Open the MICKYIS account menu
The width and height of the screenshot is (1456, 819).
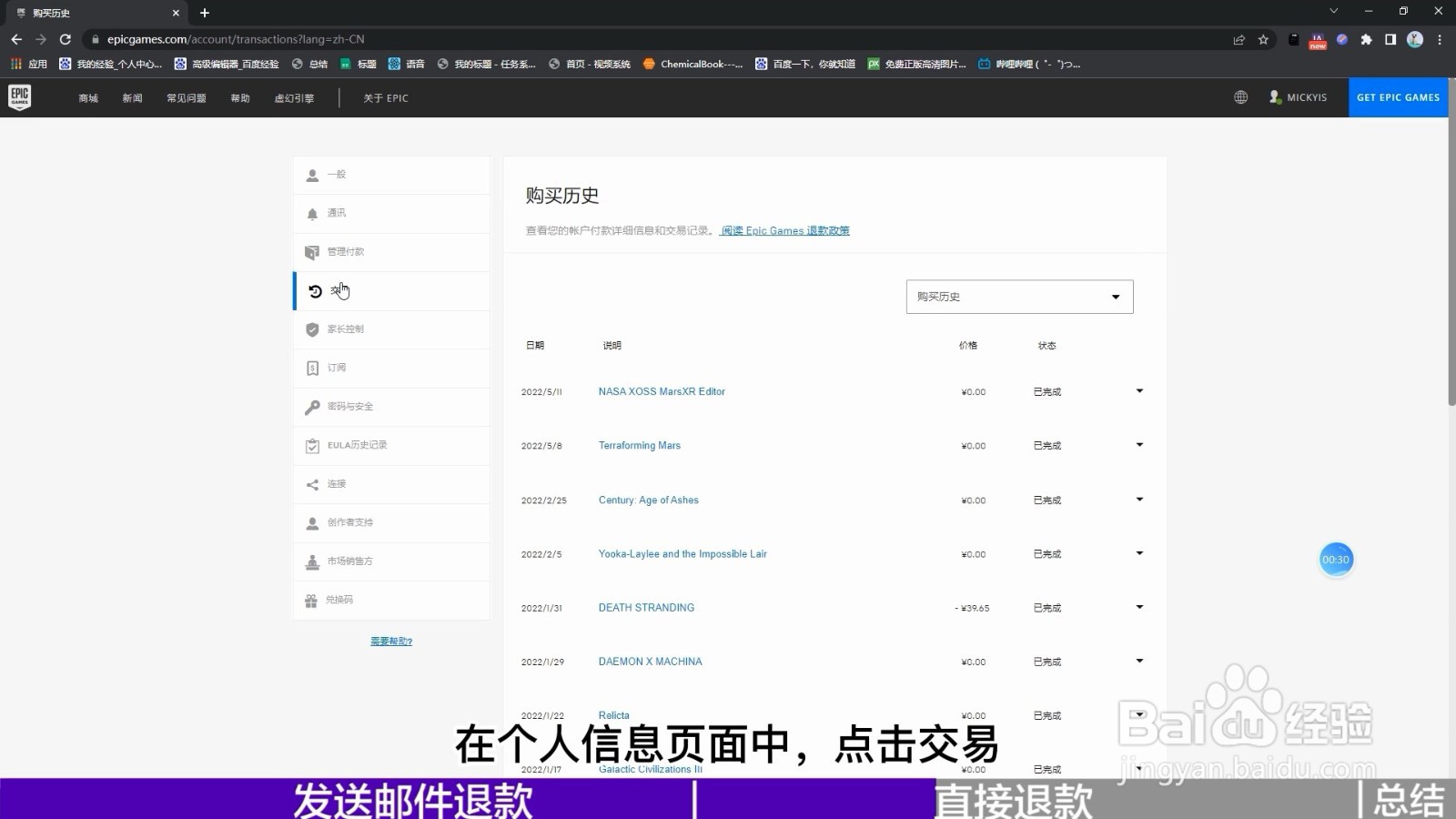point(1299,97)
